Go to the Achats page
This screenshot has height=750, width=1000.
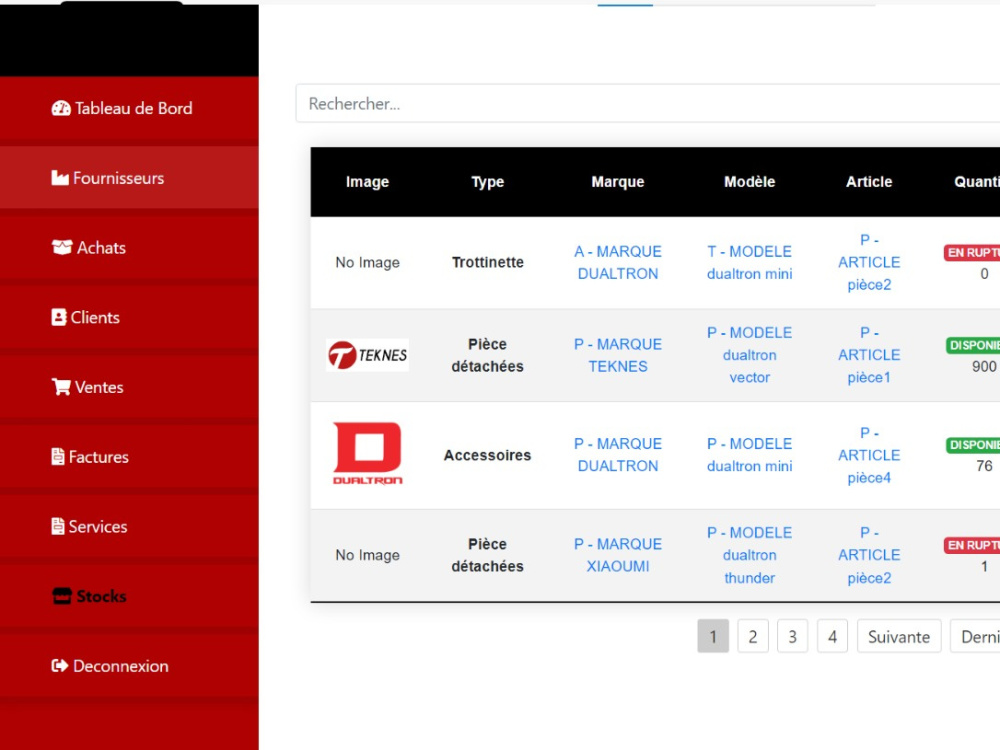[129, 247]
